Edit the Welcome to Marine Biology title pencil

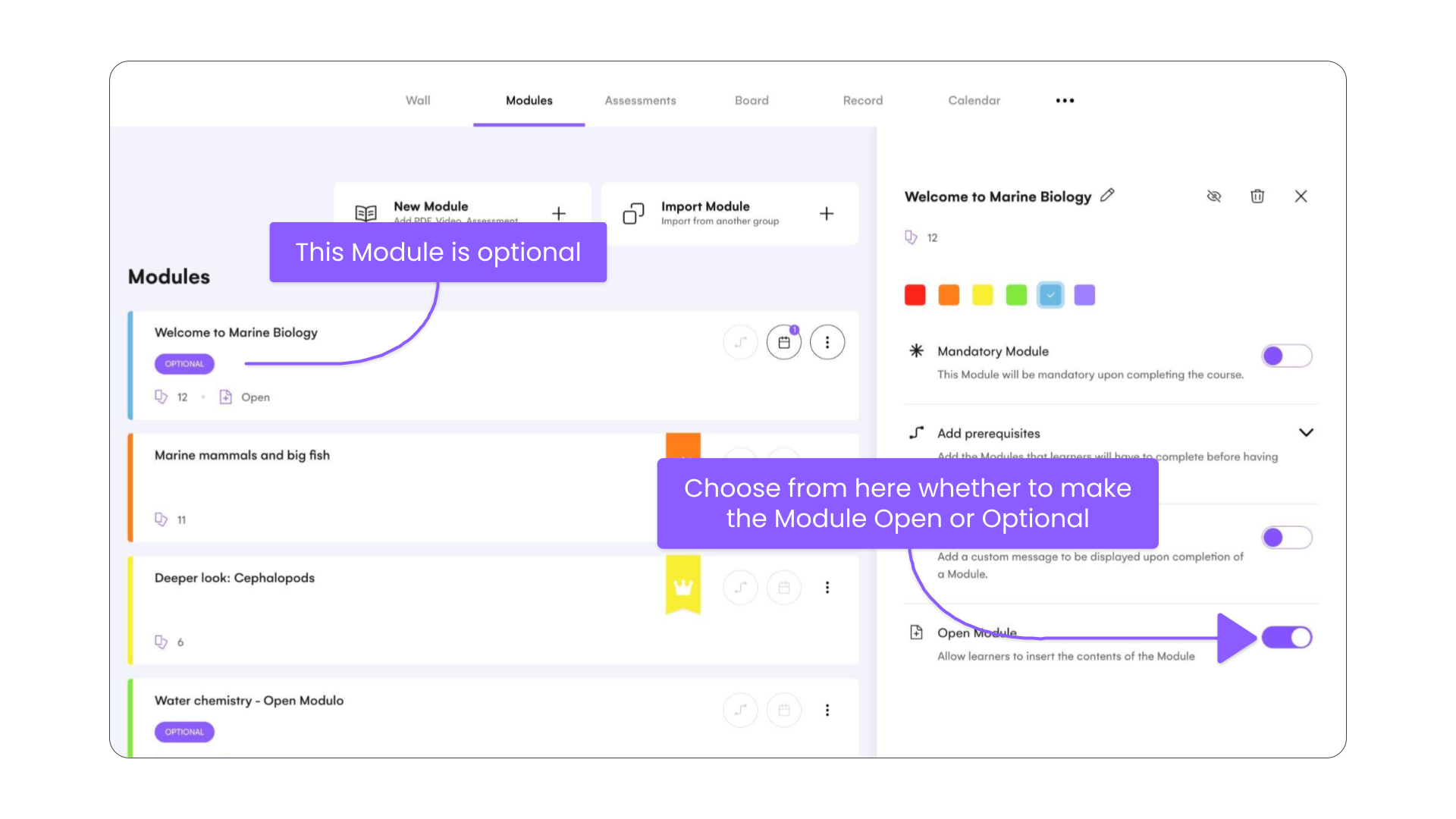coord(1107,196)
